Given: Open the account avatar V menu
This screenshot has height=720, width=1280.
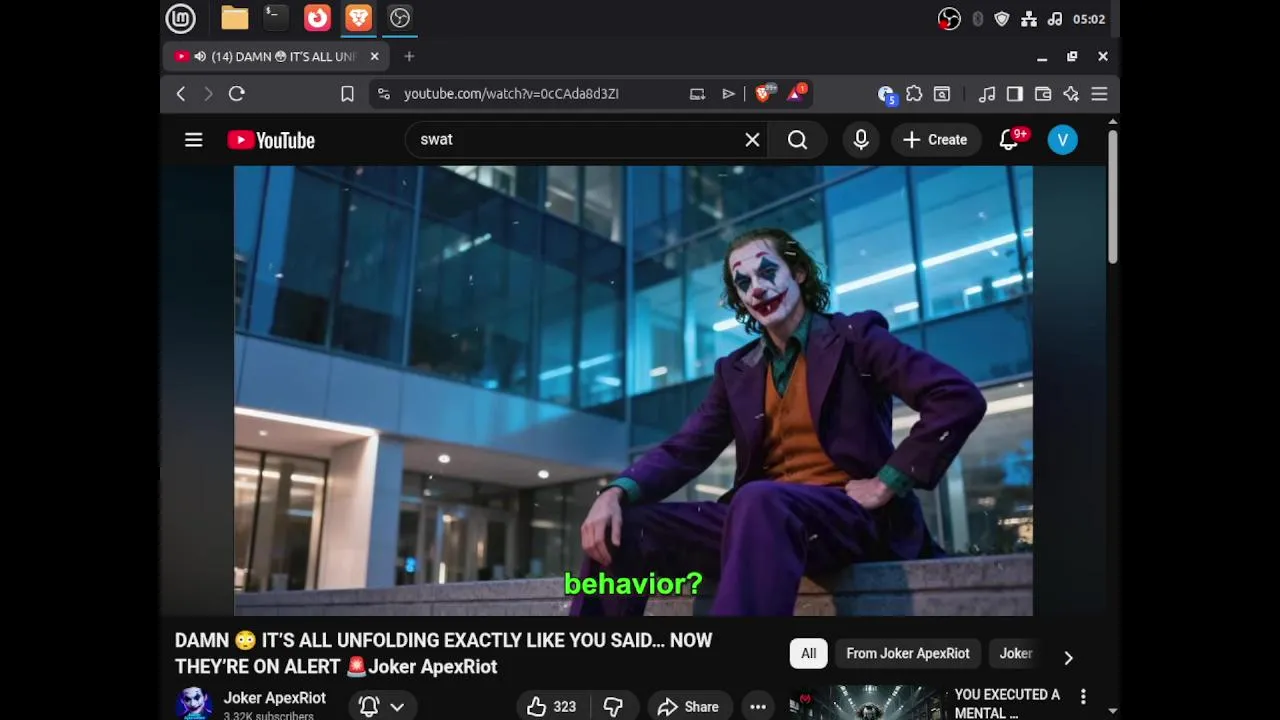Looking at the screenshot, I should (1063, 140).
